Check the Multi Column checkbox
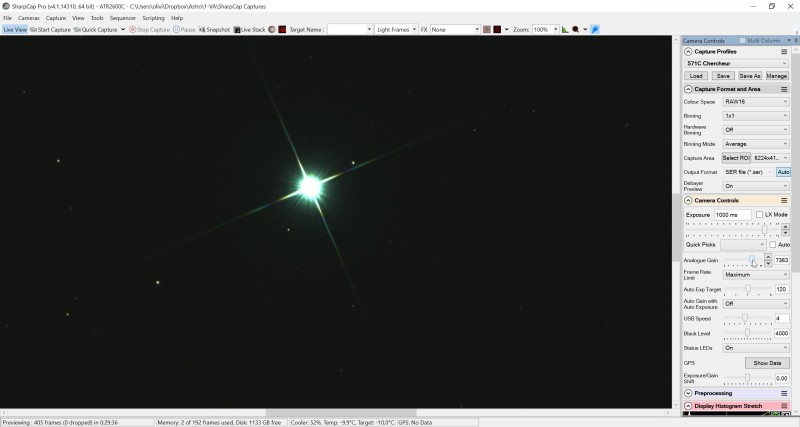 743,40
